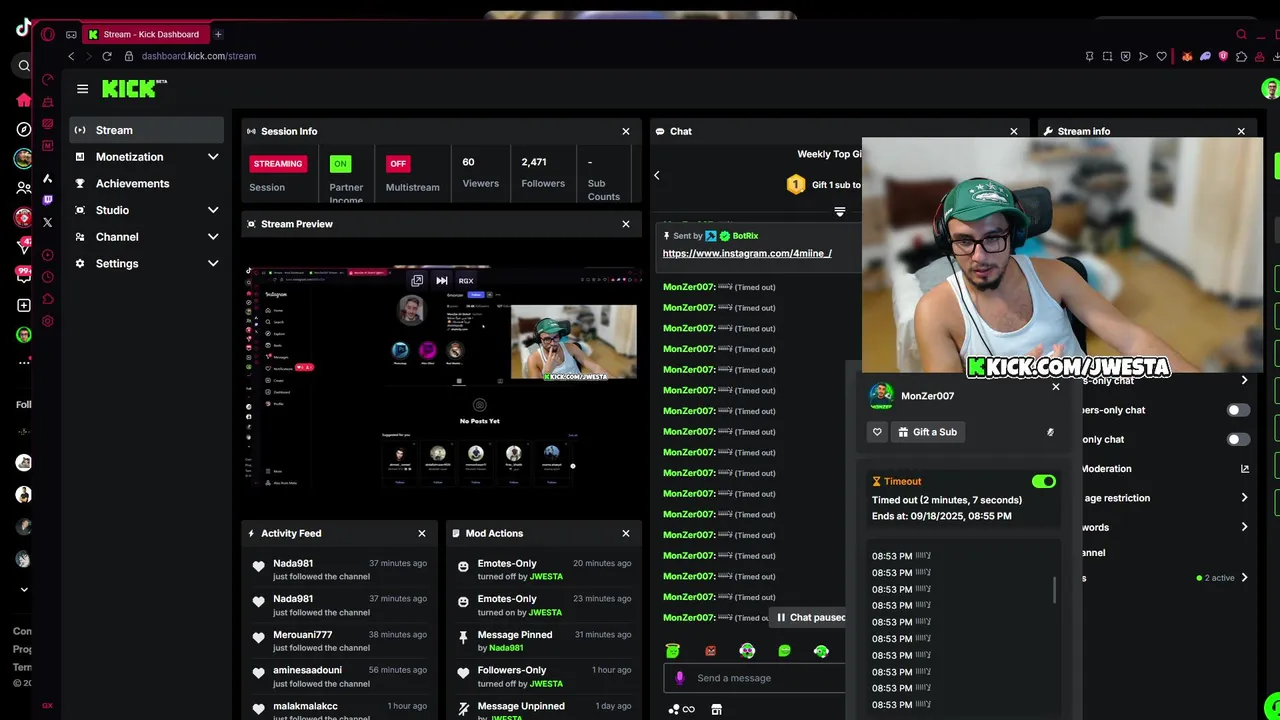Open the Instagram 4mline link
Image resolution: width=1280 pixels, height=720 pixels.
[747, 253]
